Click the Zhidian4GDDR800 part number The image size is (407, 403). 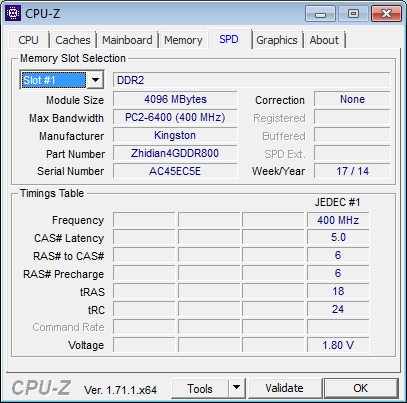175,153
